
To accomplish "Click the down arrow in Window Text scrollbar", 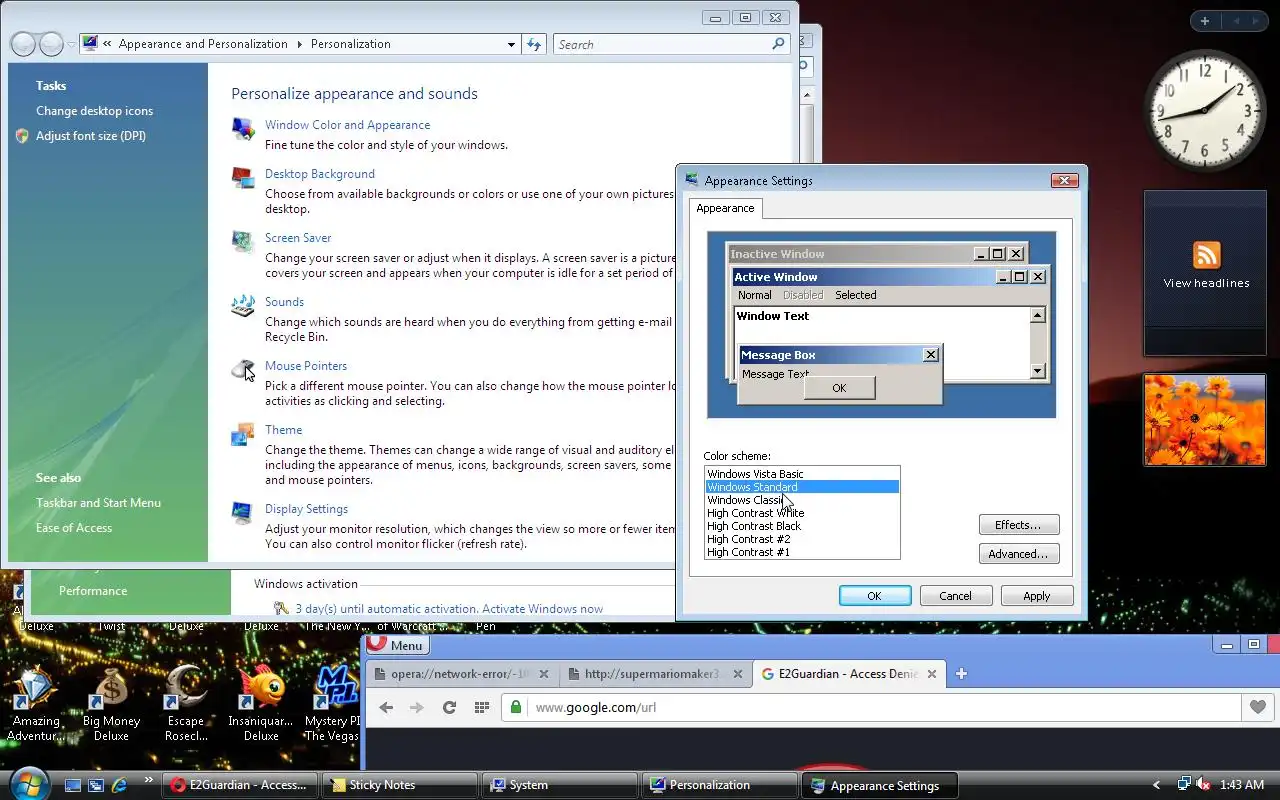I will click(1037, 371).
